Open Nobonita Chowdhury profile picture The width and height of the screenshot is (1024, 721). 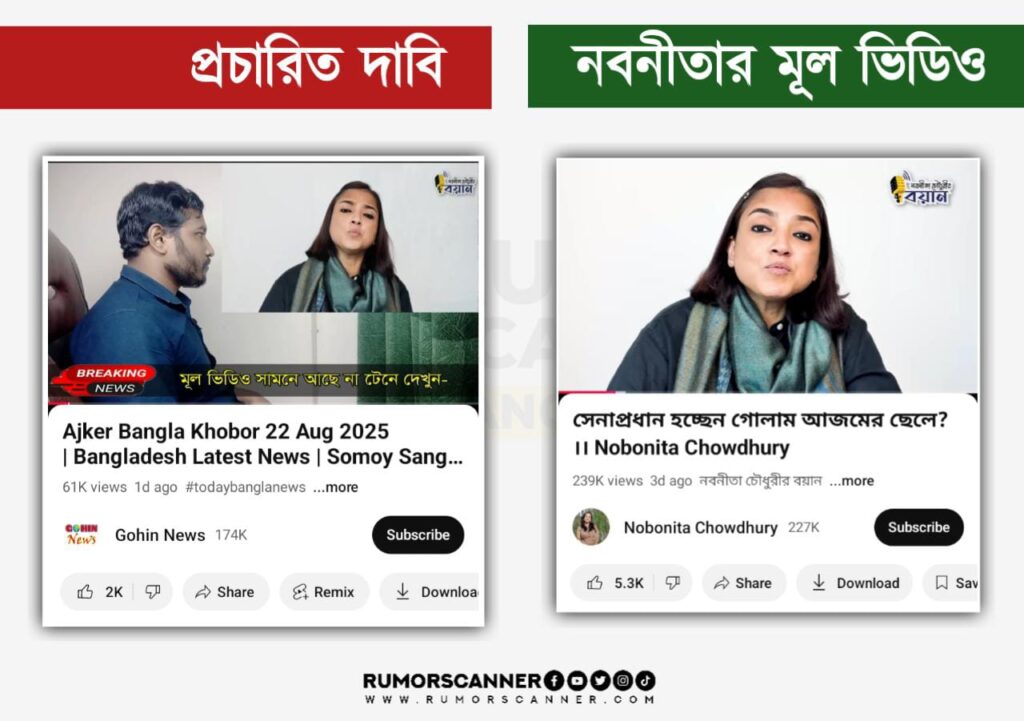pos(591,526)
